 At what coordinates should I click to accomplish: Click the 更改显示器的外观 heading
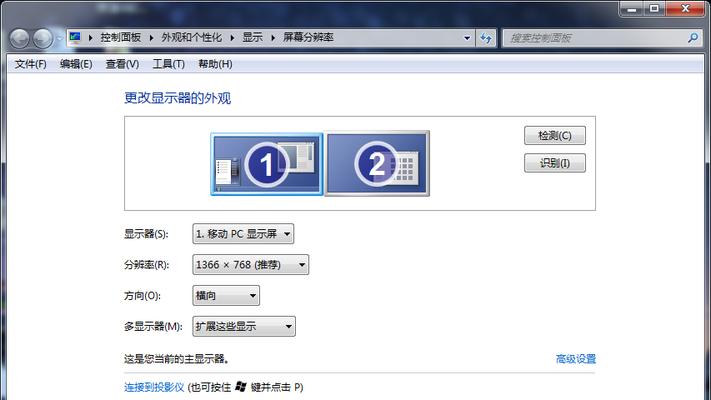coord(178,98)
